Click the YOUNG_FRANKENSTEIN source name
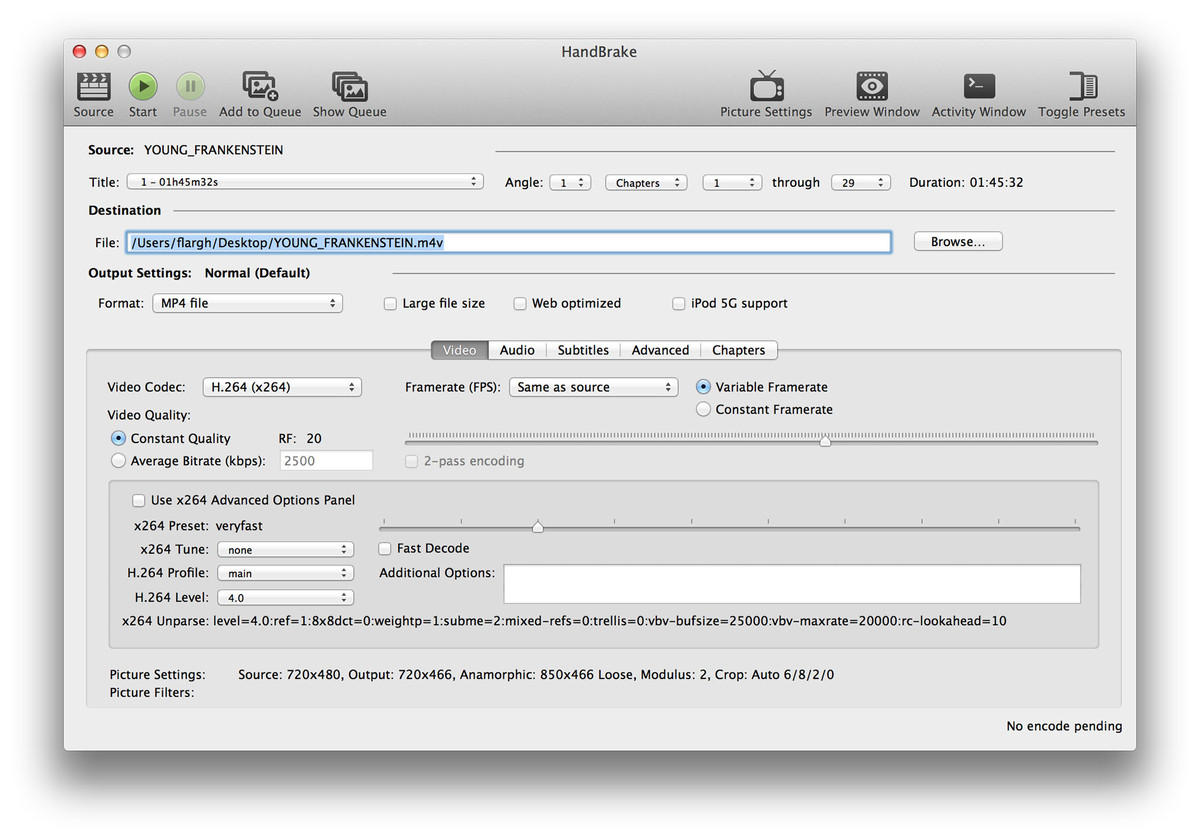This screenshot has width=1200, height=839. point(213,150)
